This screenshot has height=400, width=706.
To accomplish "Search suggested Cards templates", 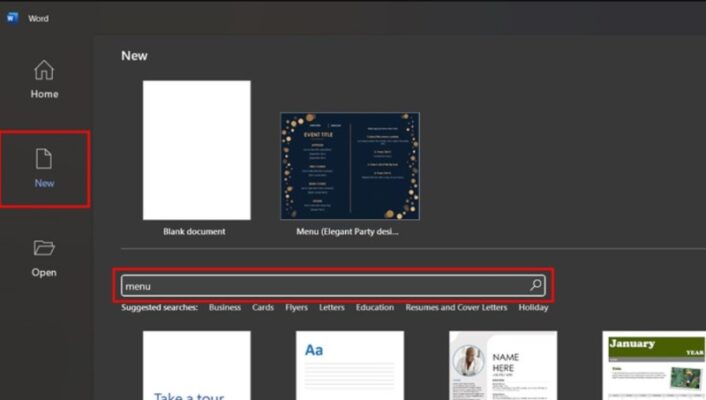I will click(263, 307).
